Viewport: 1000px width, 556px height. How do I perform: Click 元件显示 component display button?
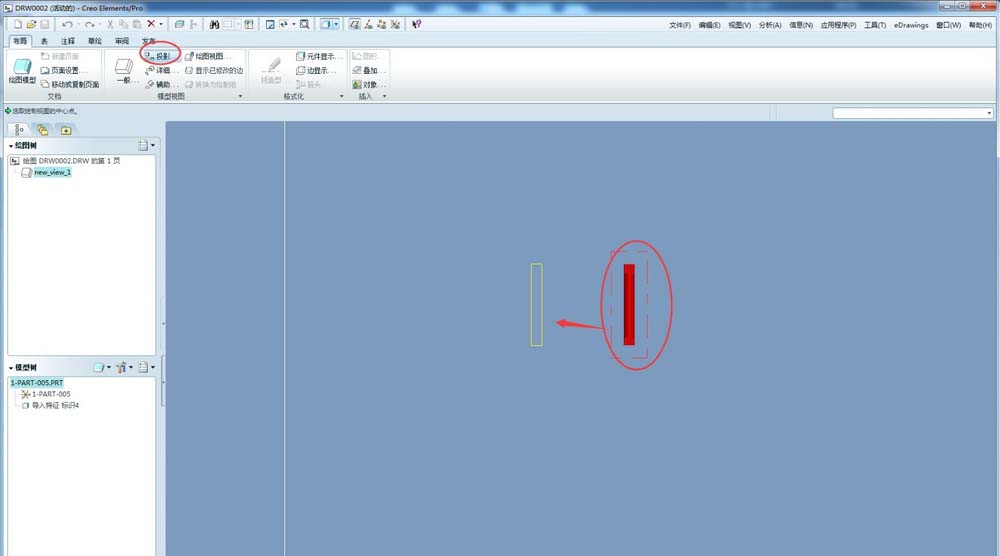click(319, 56)
